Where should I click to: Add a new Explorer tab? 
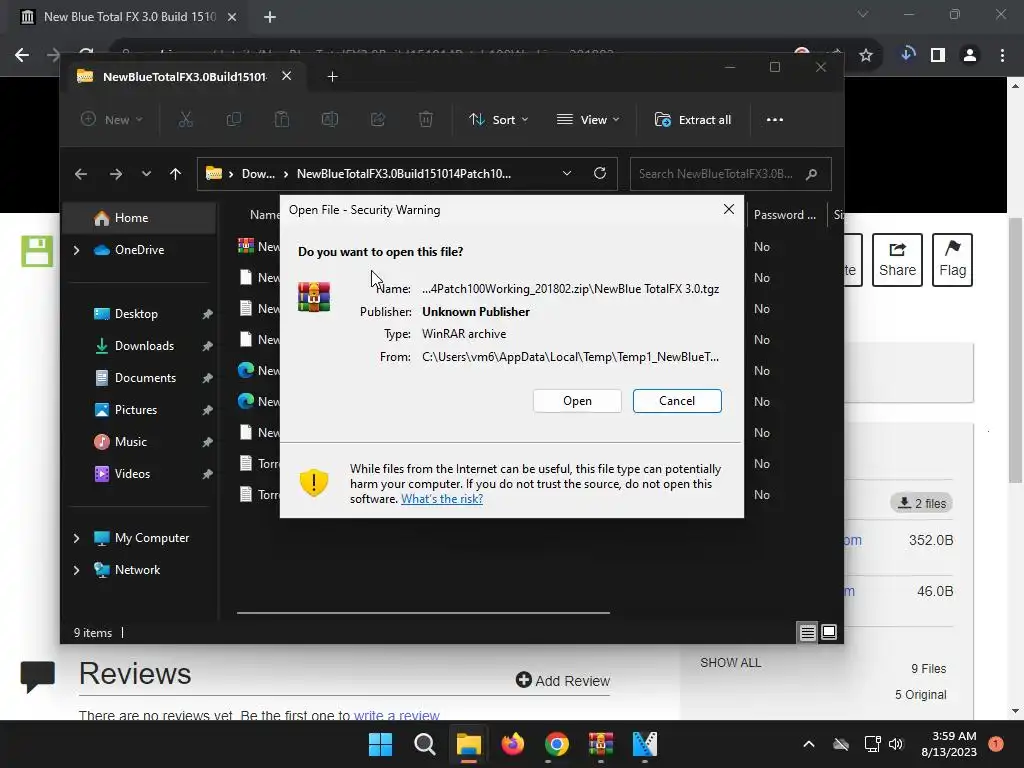[332, 77]
